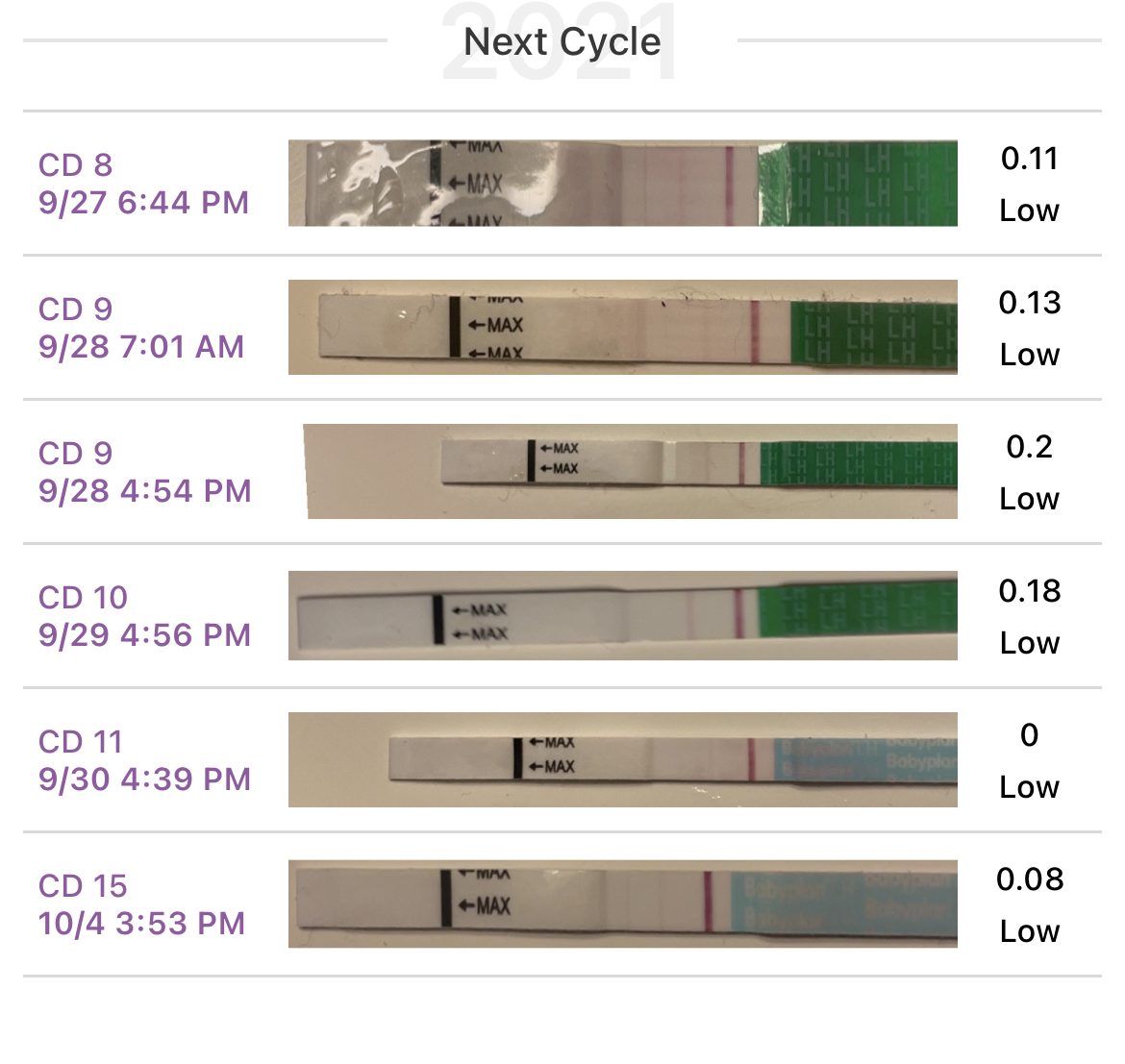The image size is (1125, 1064).
Task: Select the 0.13 ratio reading
Action: pos(1029,303)
